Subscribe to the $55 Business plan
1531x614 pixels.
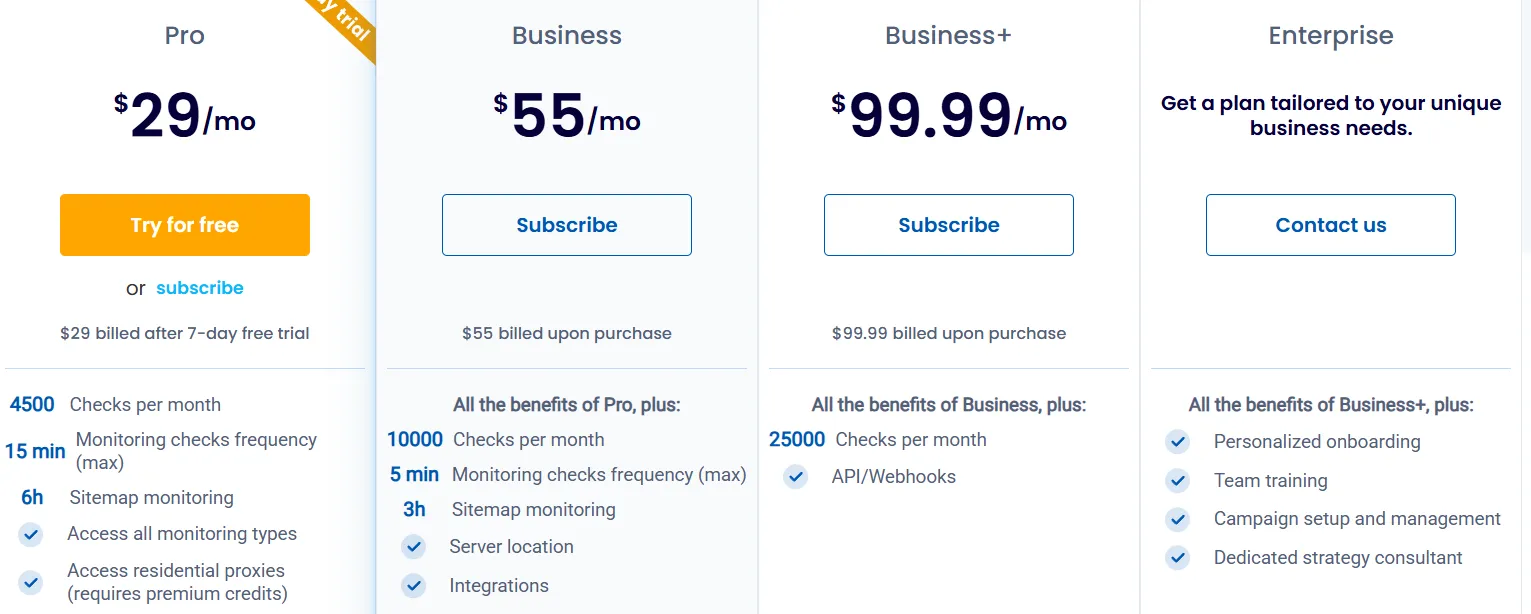click(567, 225)
